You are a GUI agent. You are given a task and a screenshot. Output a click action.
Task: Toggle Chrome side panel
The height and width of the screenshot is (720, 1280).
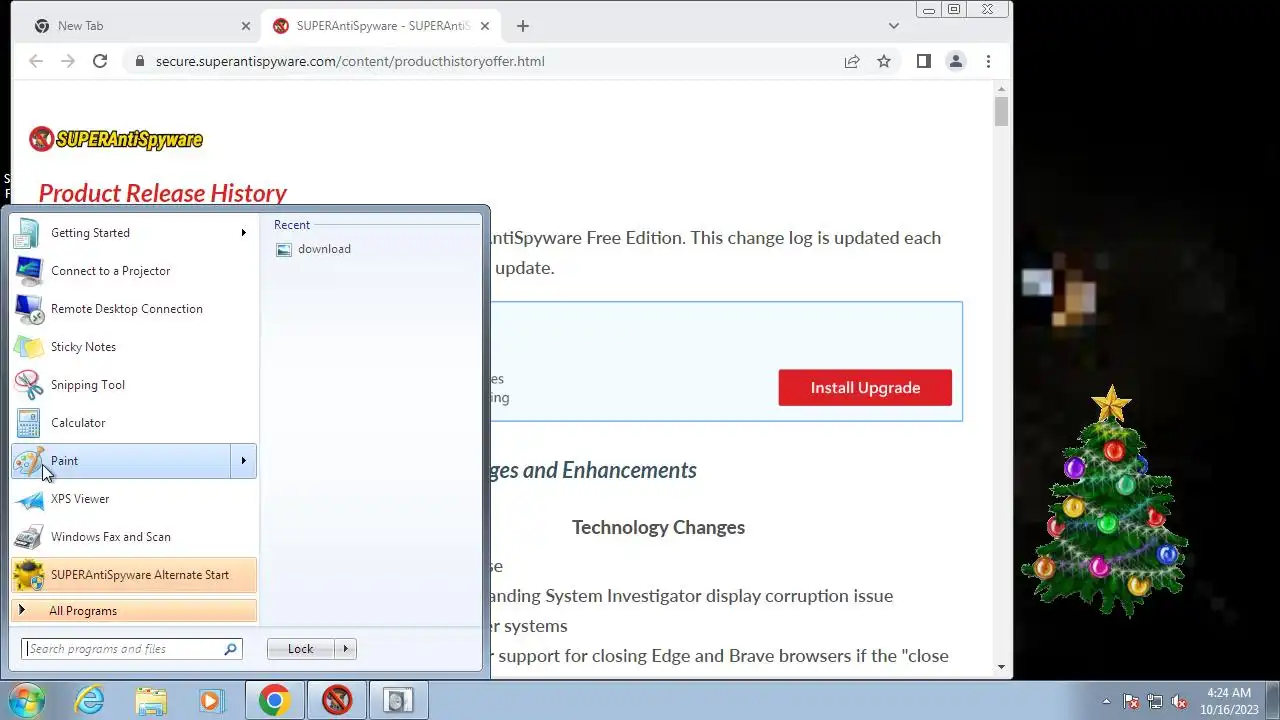(924, 61)
